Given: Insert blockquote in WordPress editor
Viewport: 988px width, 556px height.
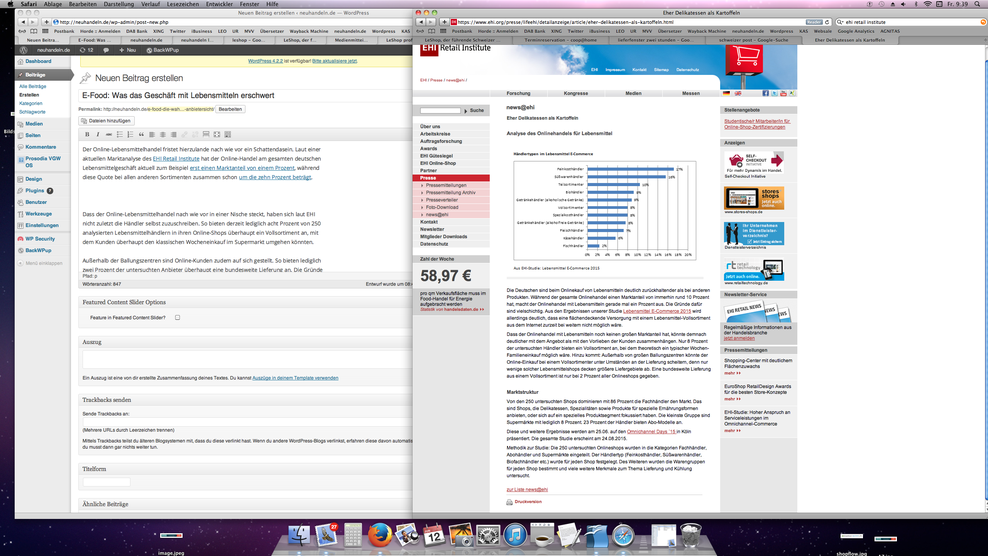Looking at the screenshot, I should click(141, 134).
